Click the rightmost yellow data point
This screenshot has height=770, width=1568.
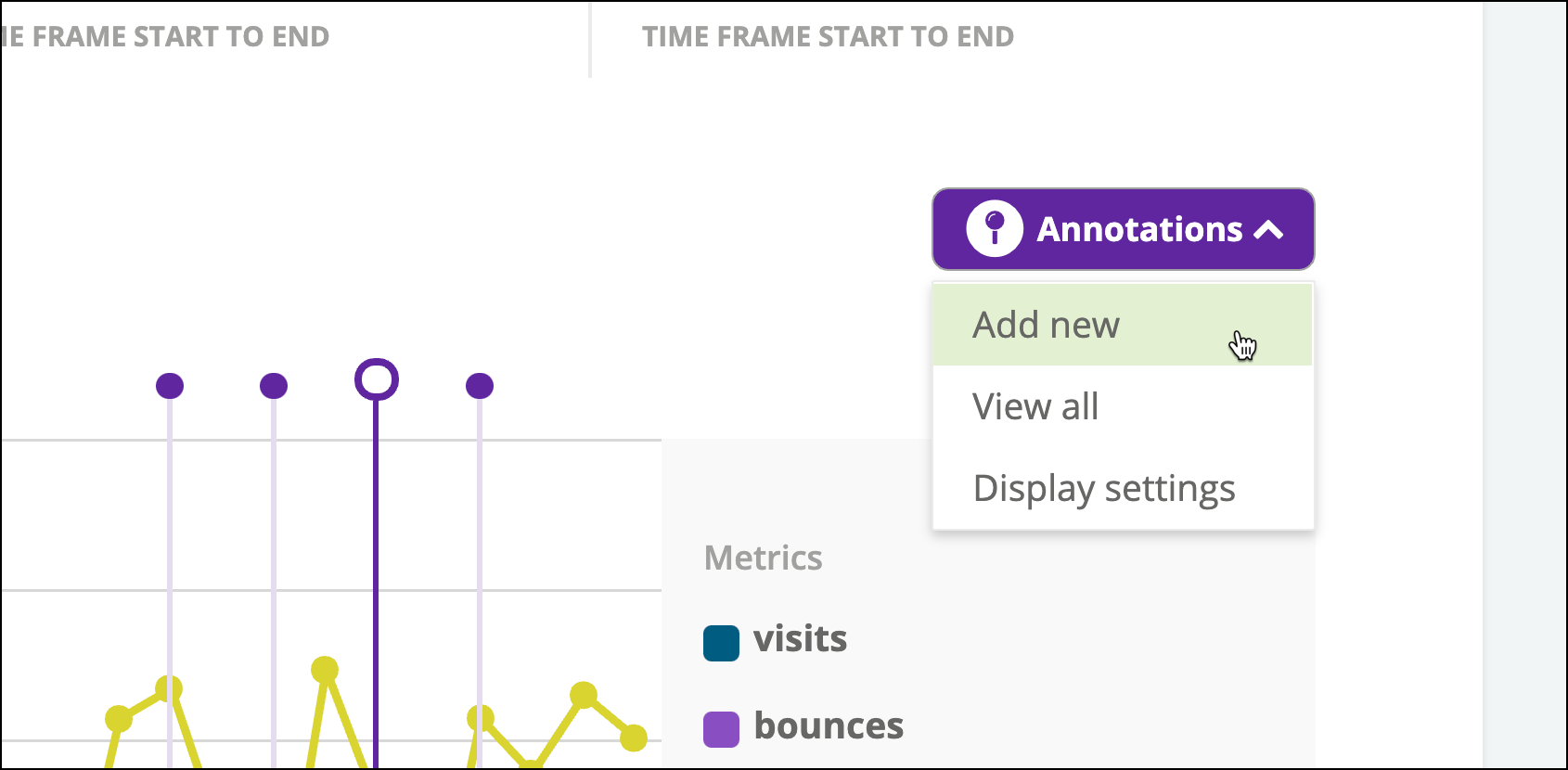click(634, 738)
